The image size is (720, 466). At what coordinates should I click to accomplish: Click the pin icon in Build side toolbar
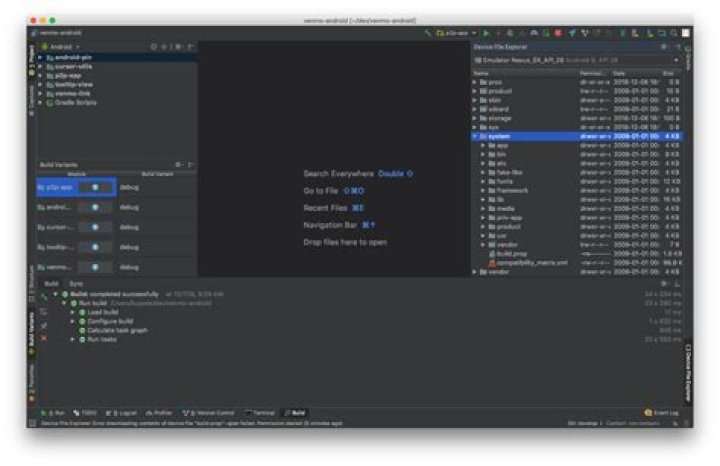click(x=44, y=325)
